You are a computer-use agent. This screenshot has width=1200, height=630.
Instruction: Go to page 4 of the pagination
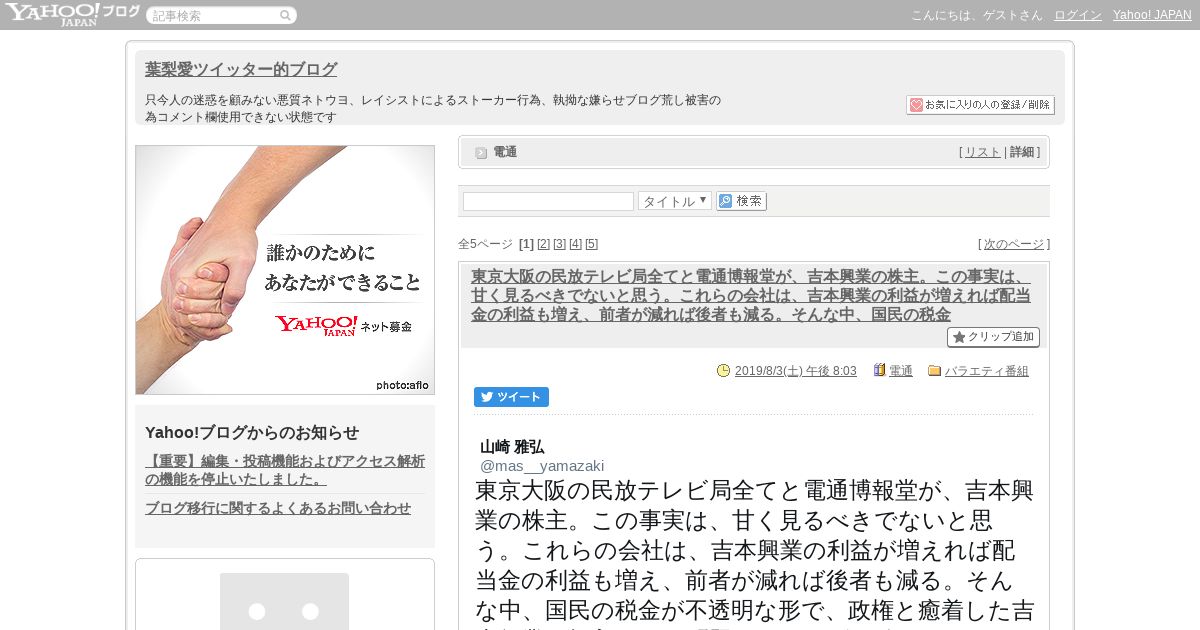(x=575, y=244)
